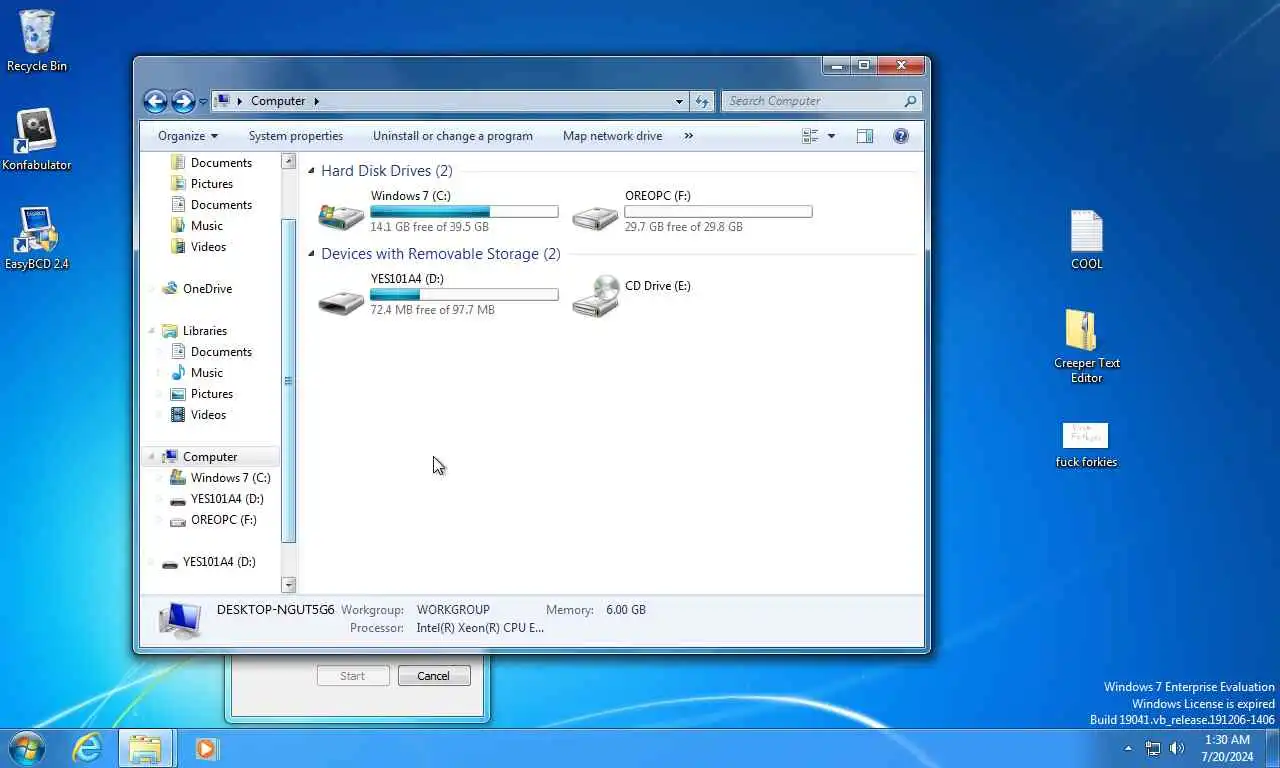Show hidden tray icons arrow
Viewport: 1280px width, 768px height.
[x=1128, y=748]
